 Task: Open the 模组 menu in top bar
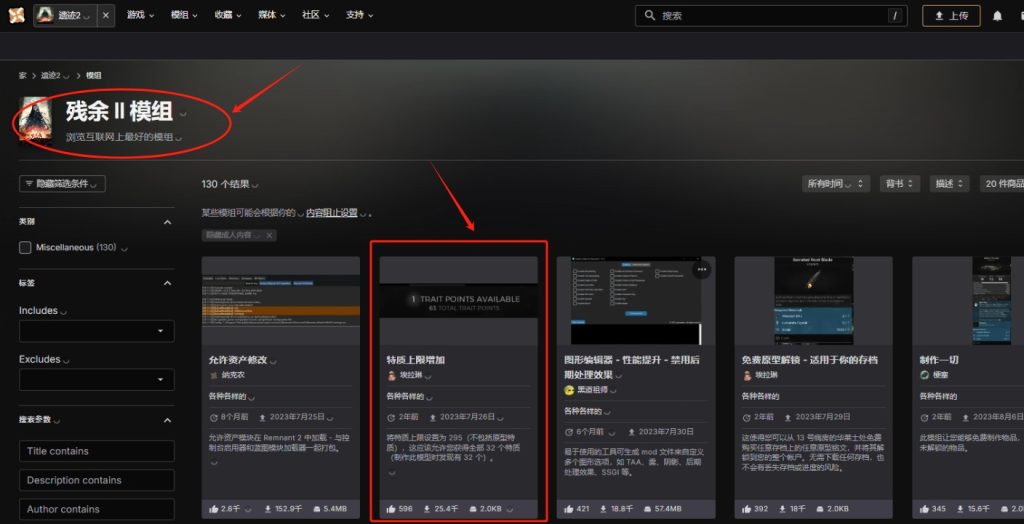pyautogui.click(x=184, y=15)
